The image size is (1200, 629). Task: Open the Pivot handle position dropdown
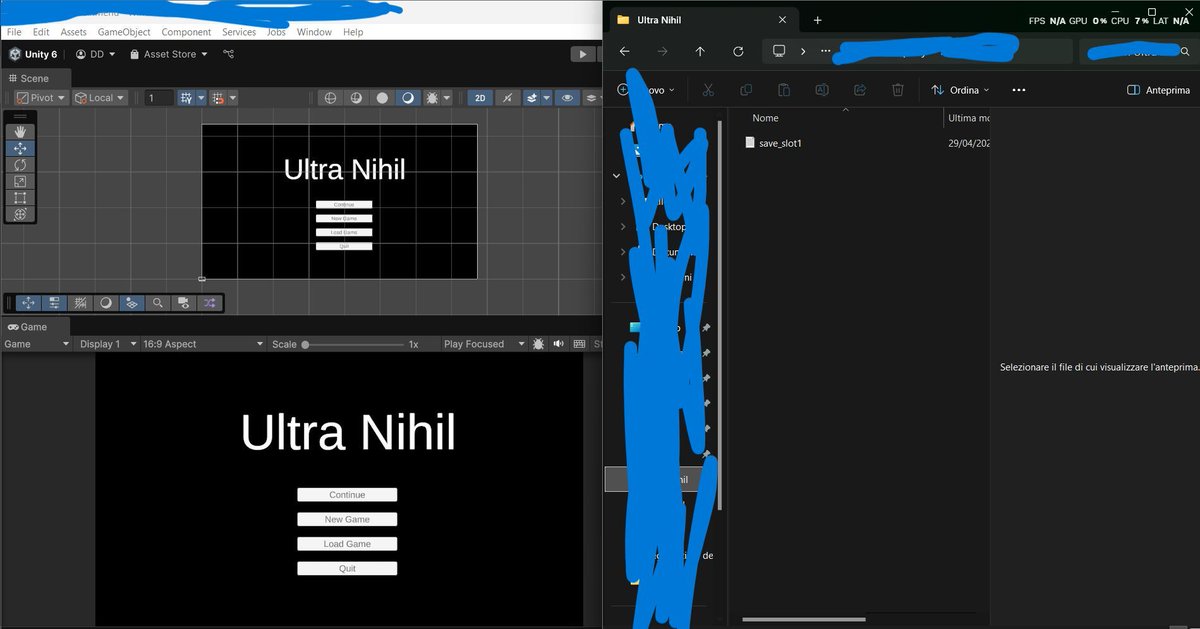42,98
